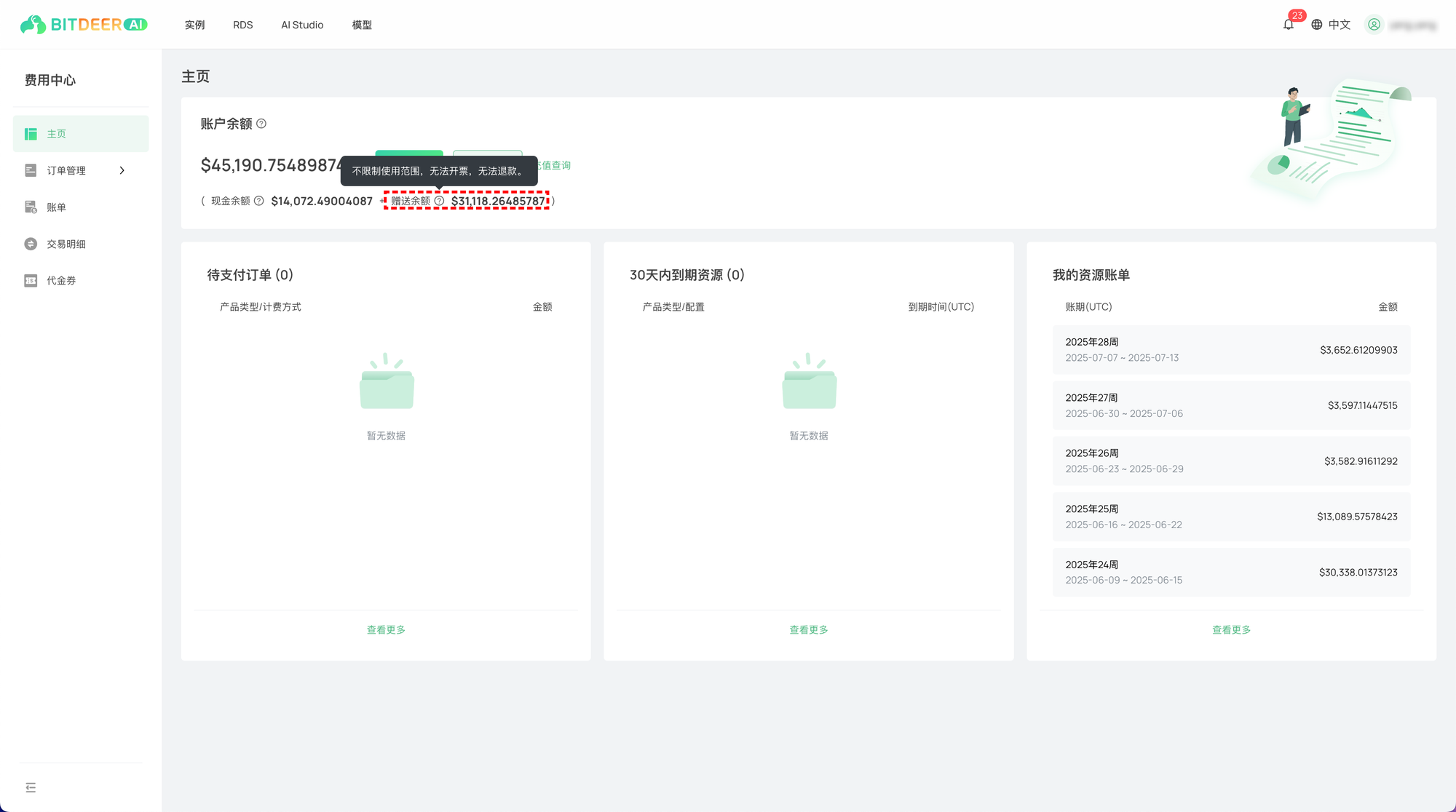Click the 账单 sidebar icon
Image resolution: width=1456 pixels, height=812 pixels.
click(31, 207)
